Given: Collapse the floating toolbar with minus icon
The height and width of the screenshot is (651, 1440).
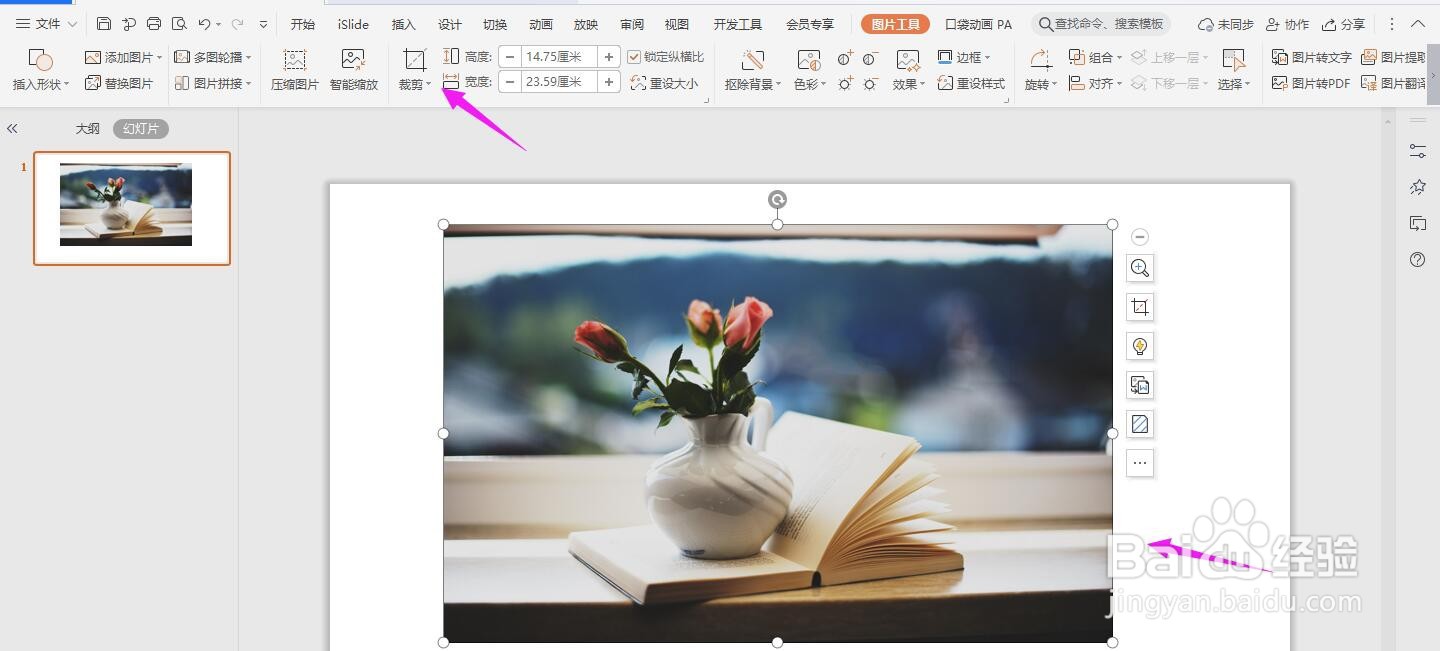Looking at the screenshot, I should pos(1140,237).
